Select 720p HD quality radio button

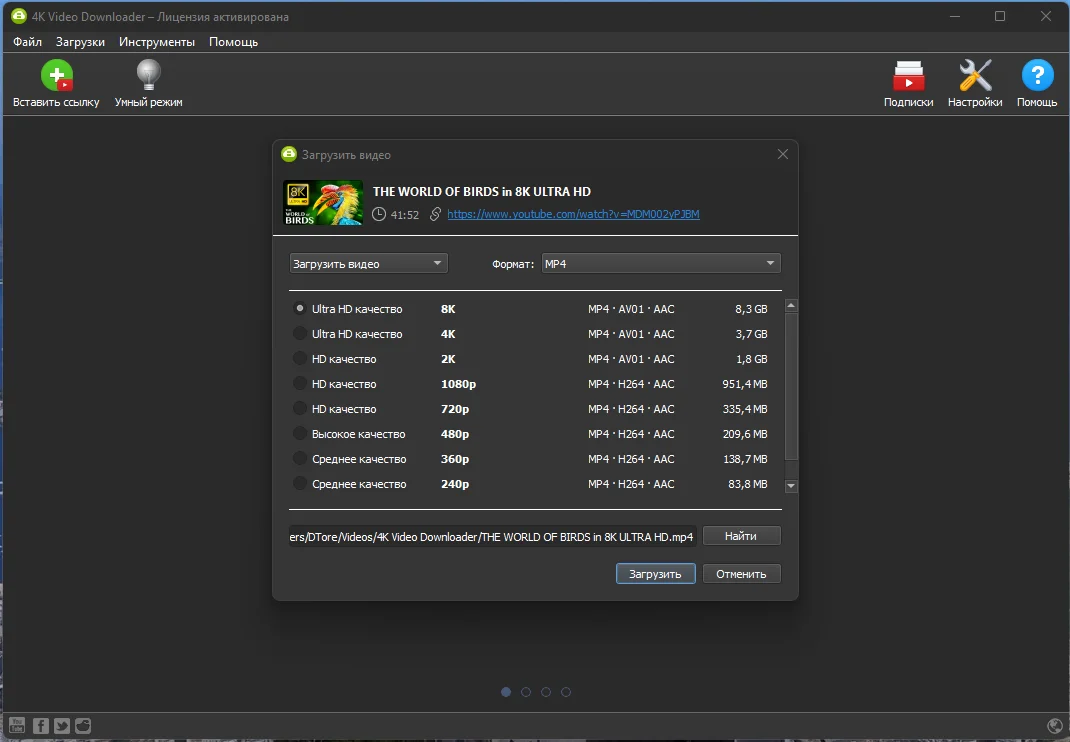300,409
